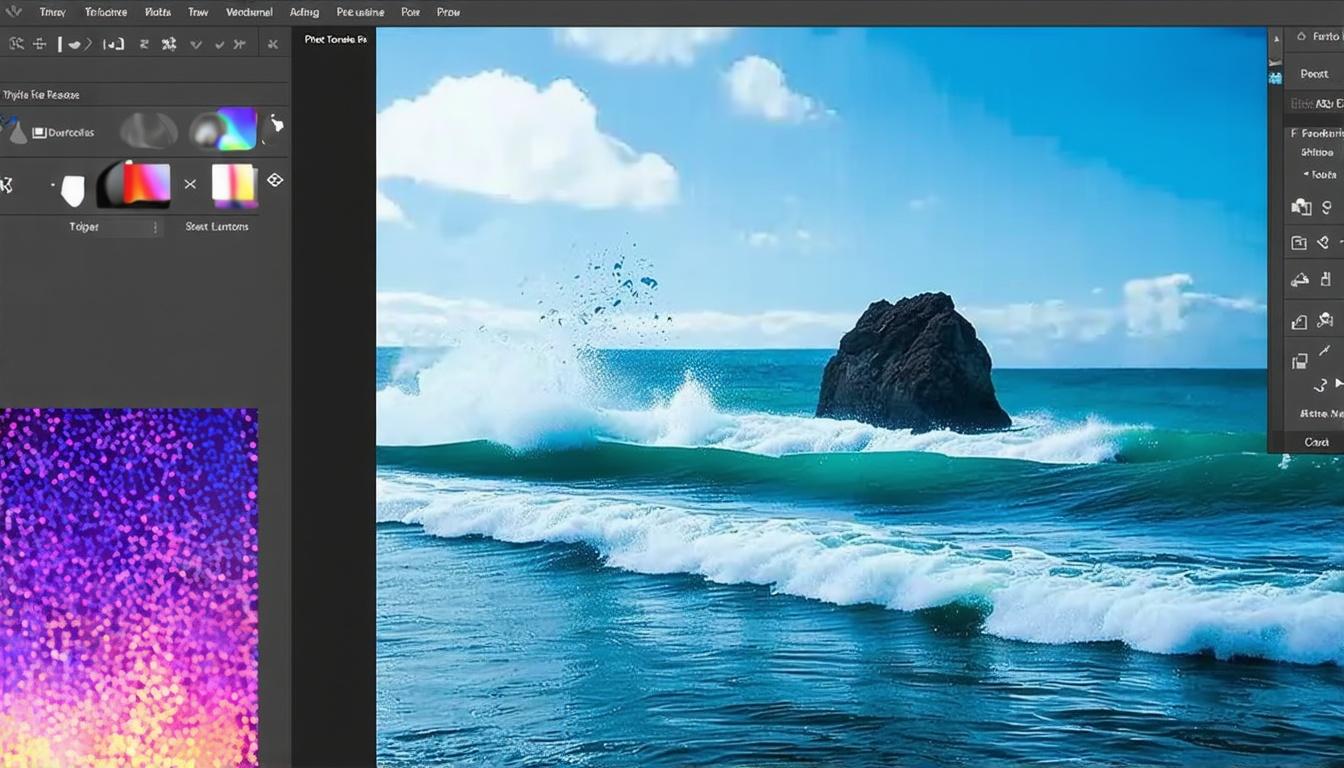This screenshot has height=768, width=1344.
Task: Toggle the X cancel control in the options bar
Action: pyautogui.click(x=274, y=44)
